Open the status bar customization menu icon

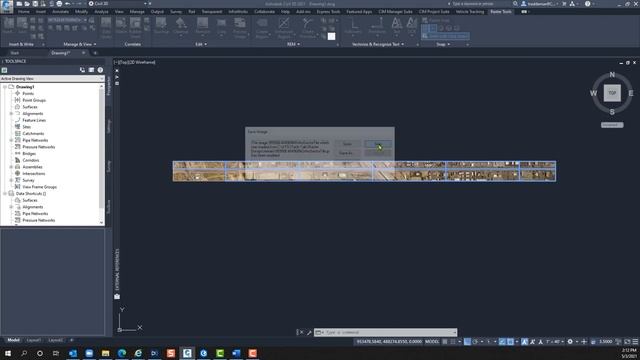pyautogui.click(x=636, y=342)
